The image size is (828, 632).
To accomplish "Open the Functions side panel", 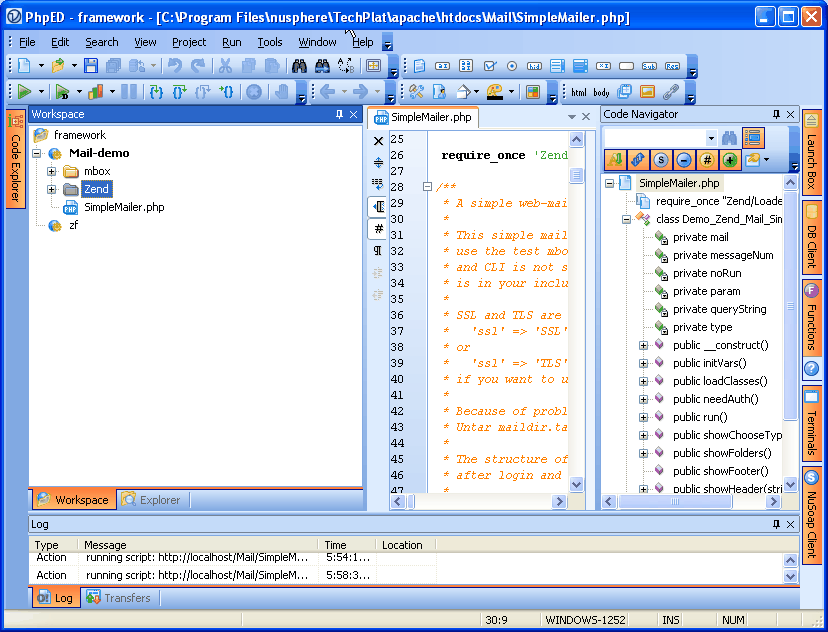I will [812, 318].
